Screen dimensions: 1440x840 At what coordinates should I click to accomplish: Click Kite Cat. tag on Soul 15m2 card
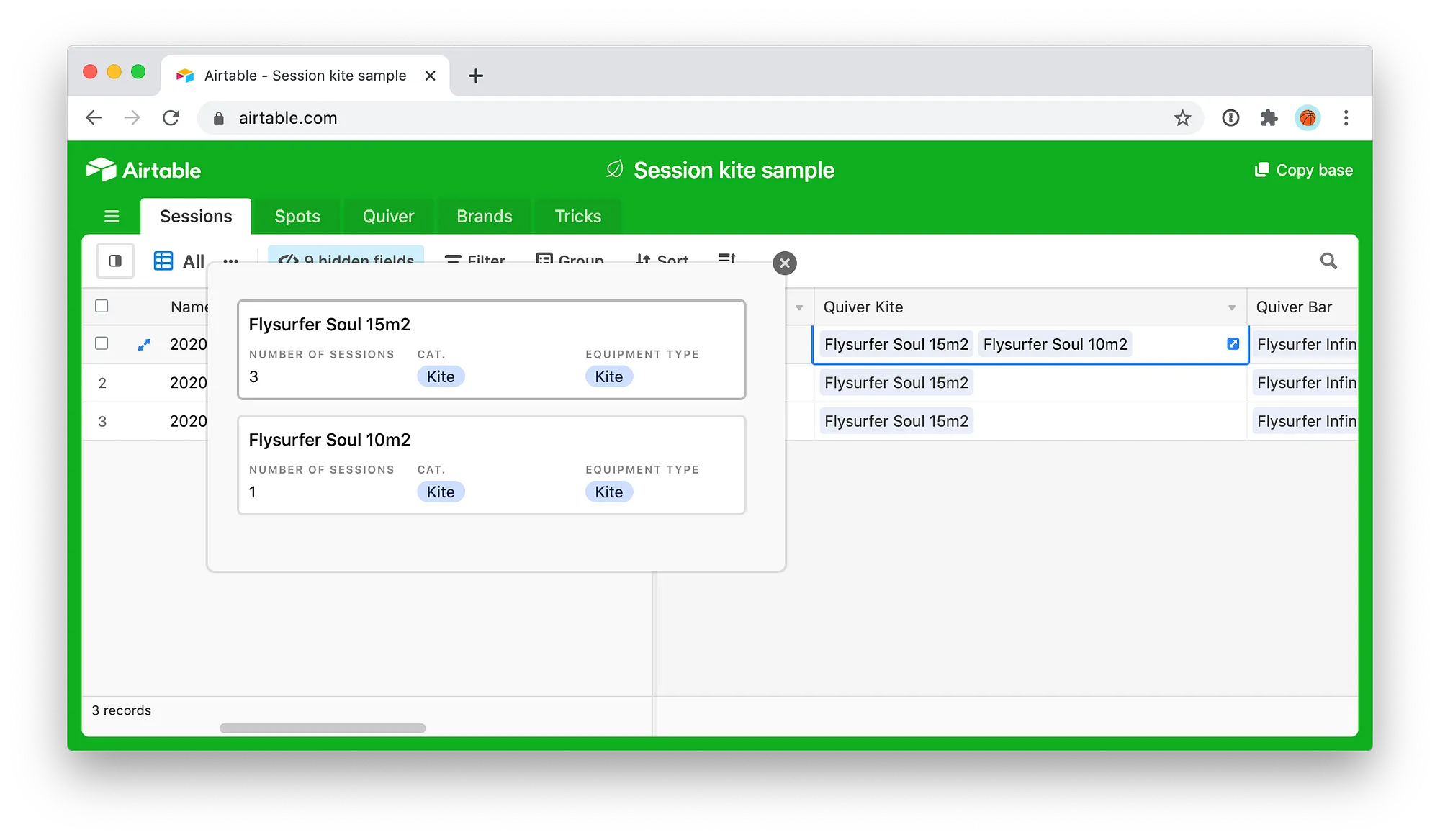(x=441, y=376)
